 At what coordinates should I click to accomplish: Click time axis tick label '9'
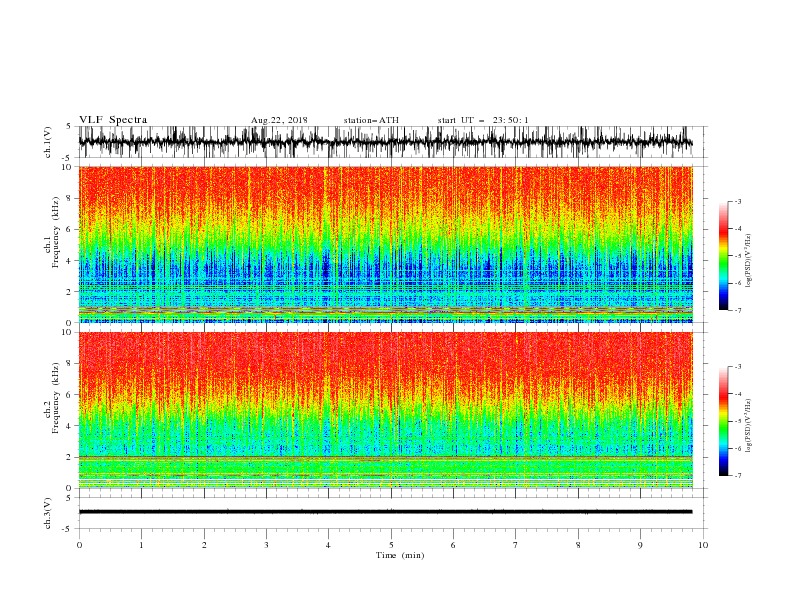640,545
